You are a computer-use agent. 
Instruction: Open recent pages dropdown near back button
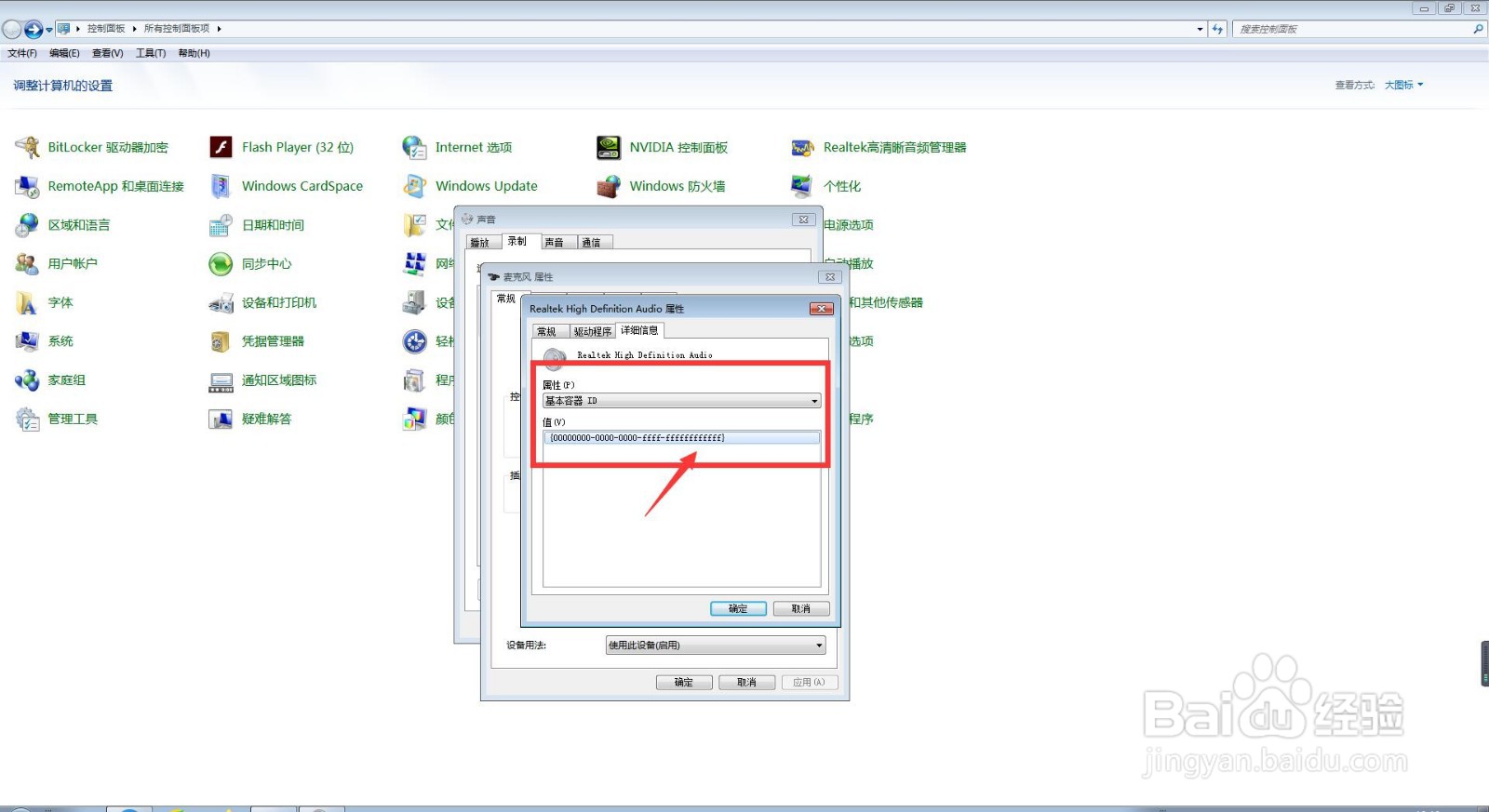(49, 30)
